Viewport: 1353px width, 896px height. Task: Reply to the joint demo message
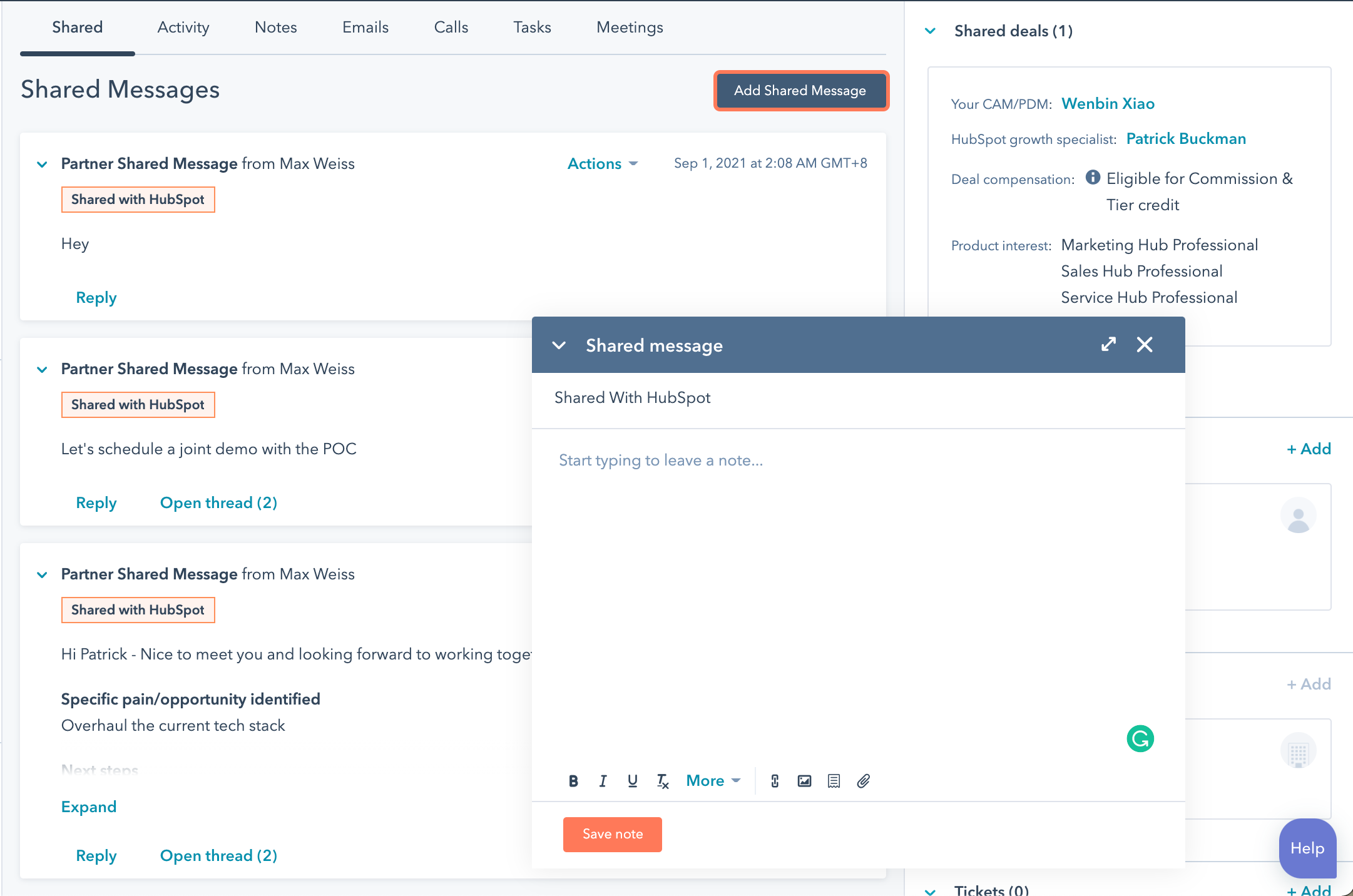96,503
